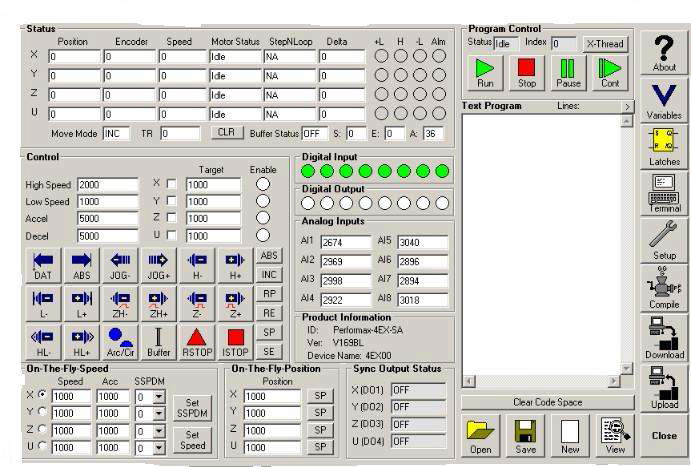The height and width of the screenshot is (467, 691).
Task: Click the ABS arrow move button
Action: [82, 265]
